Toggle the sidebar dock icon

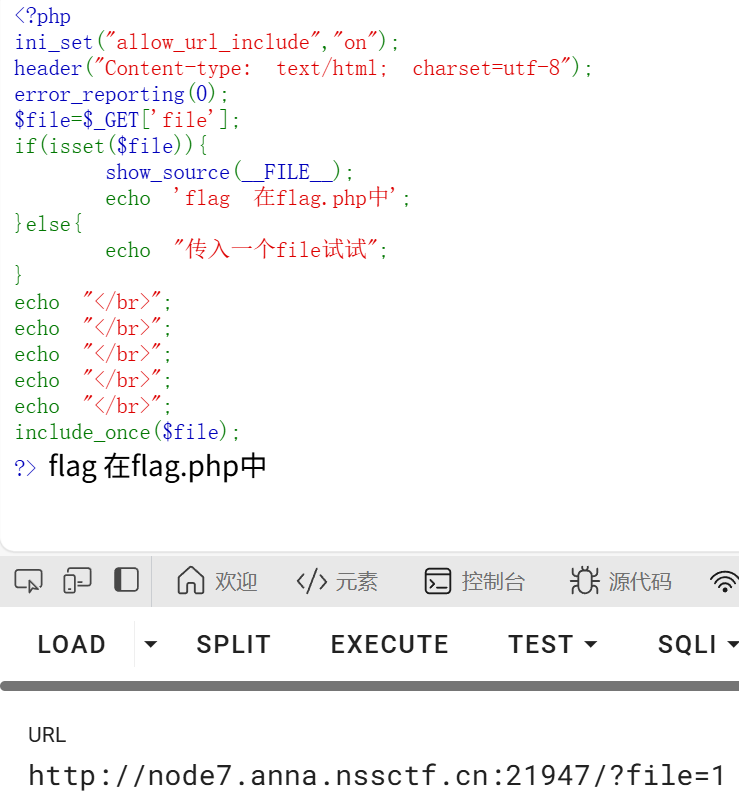click(126, 580)
